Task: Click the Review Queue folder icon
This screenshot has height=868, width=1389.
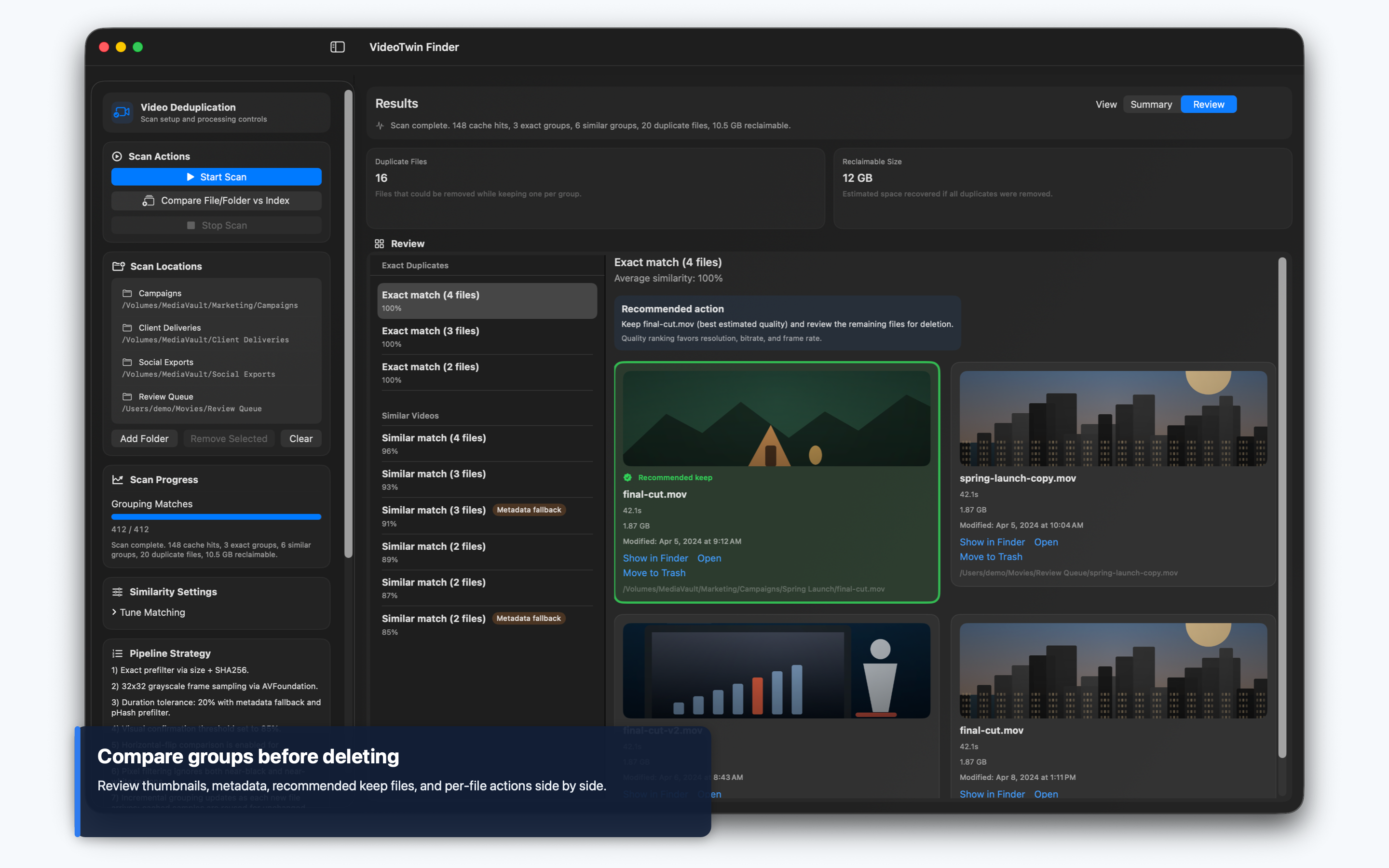Action: pyautogui.click(x=127, y=397)
